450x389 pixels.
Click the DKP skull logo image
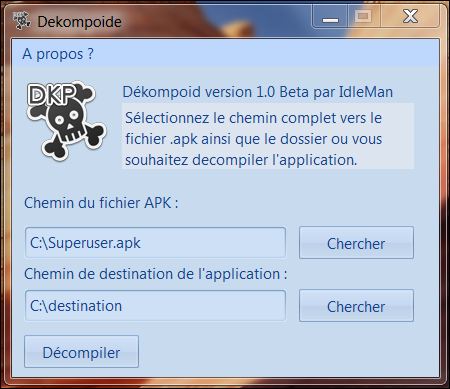(66, 120)
